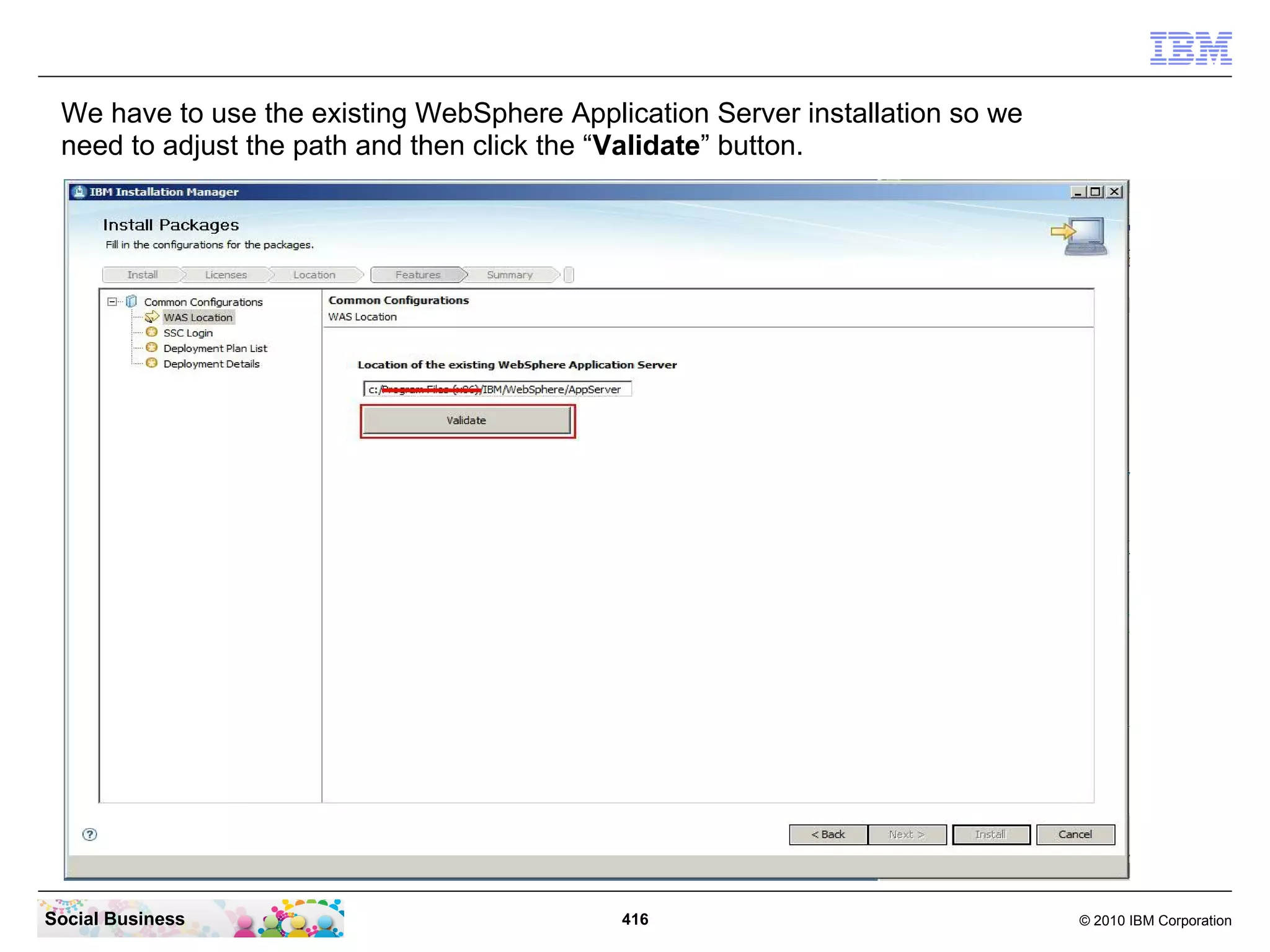Click the < Back button
The height and width of the screenshot is (952, 1270).
(828, 834)
